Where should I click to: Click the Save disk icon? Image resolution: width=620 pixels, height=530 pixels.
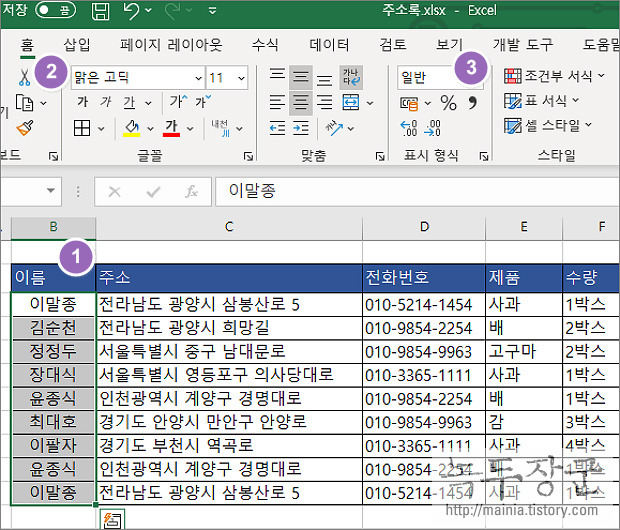[x=100, y=11]
